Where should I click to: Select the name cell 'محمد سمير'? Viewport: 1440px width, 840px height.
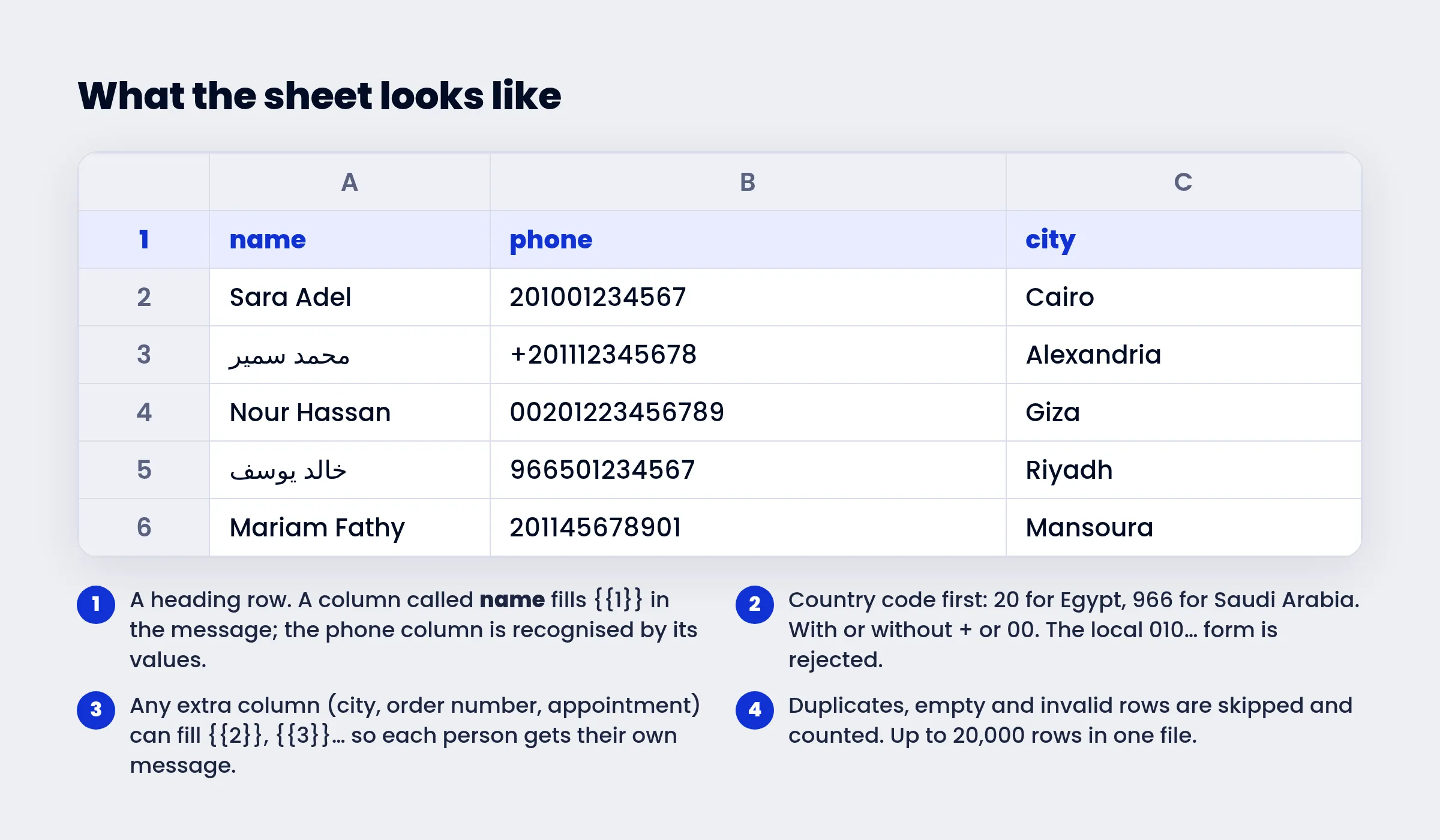[x=350, y=355]
